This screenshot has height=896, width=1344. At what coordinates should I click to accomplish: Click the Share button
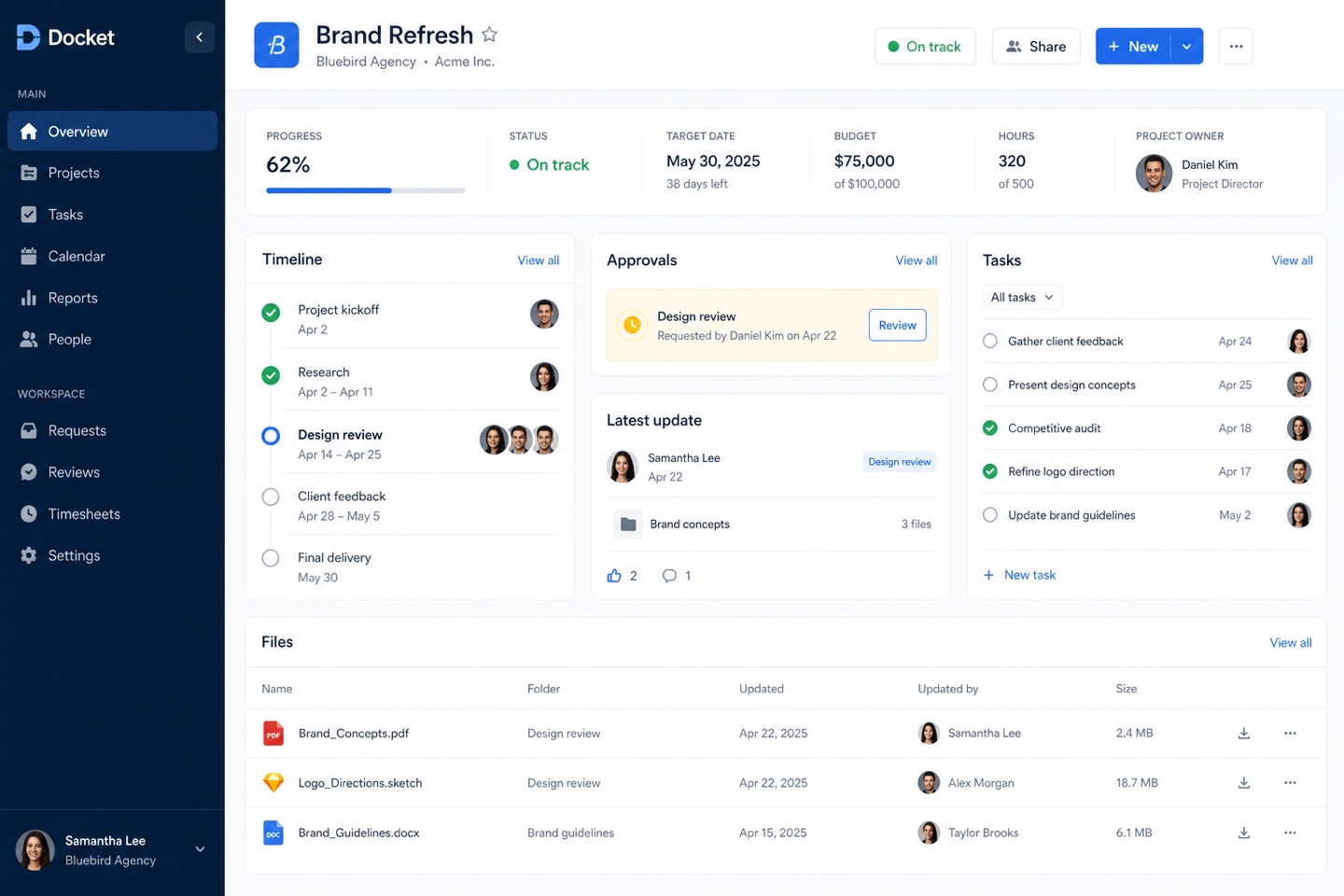[1036, 47]
